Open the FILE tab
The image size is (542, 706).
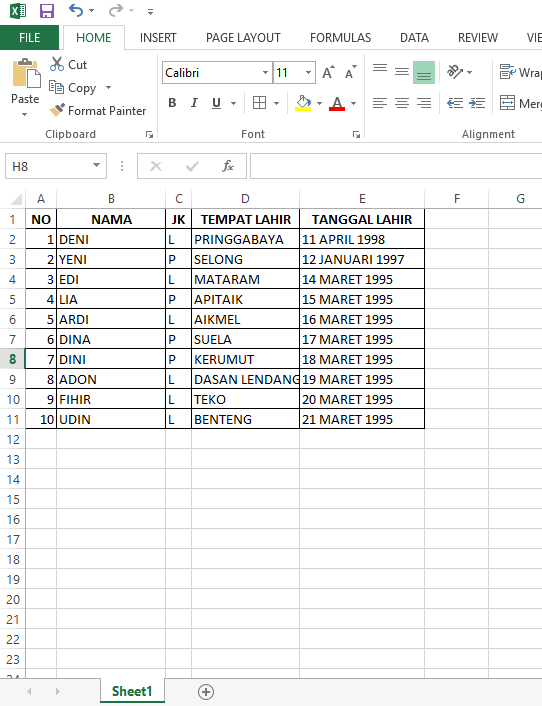pos(29,37)
